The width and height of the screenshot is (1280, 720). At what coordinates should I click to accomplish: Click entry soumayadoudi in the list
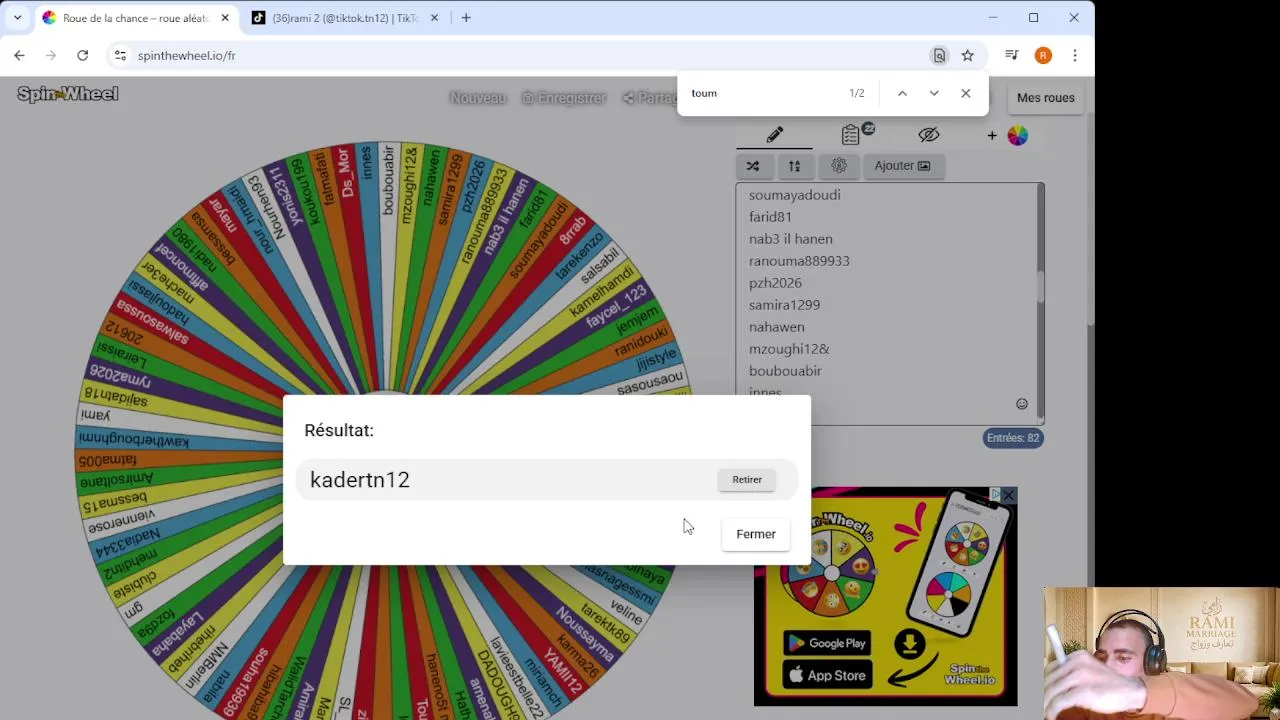(794, 195)
